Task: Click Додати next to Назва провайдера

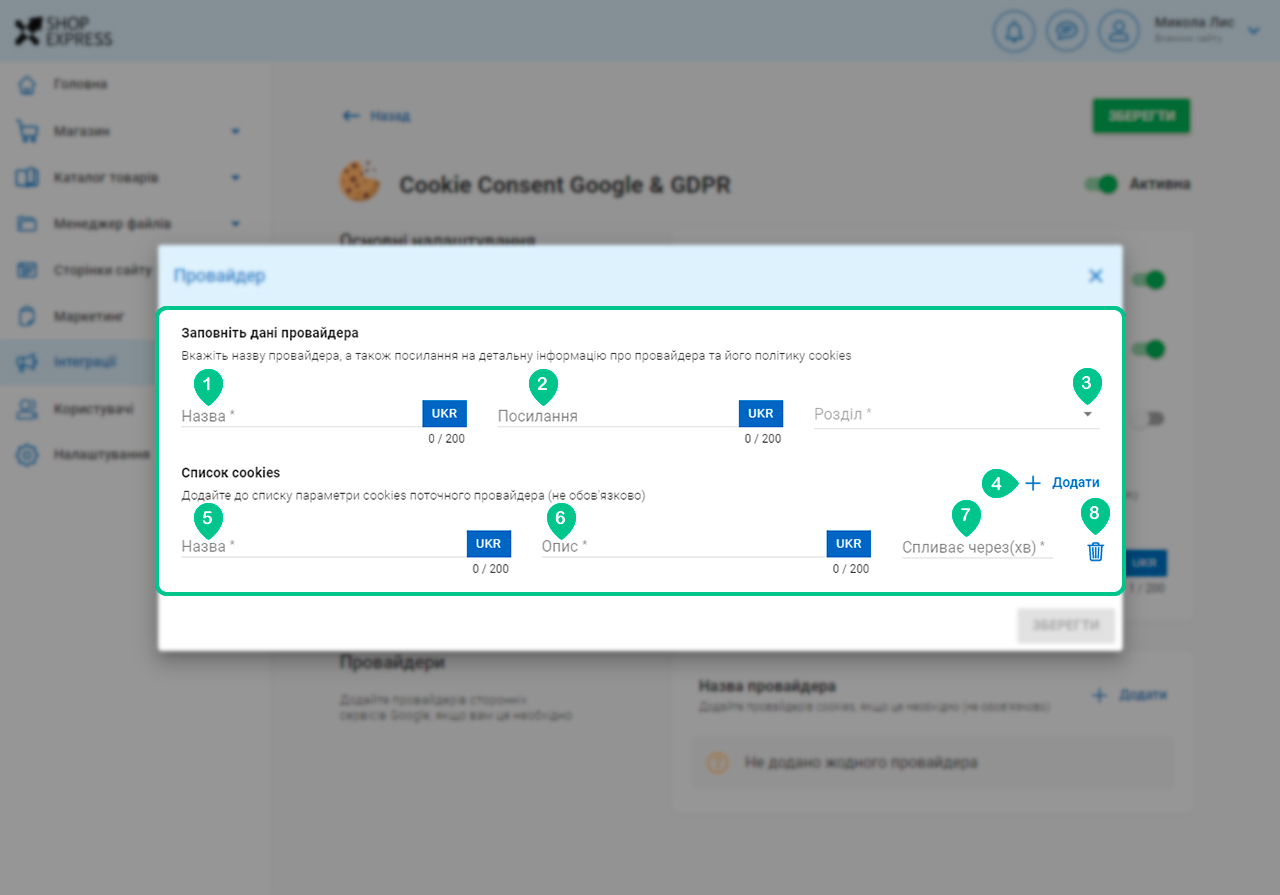Action: [1129, 695]
